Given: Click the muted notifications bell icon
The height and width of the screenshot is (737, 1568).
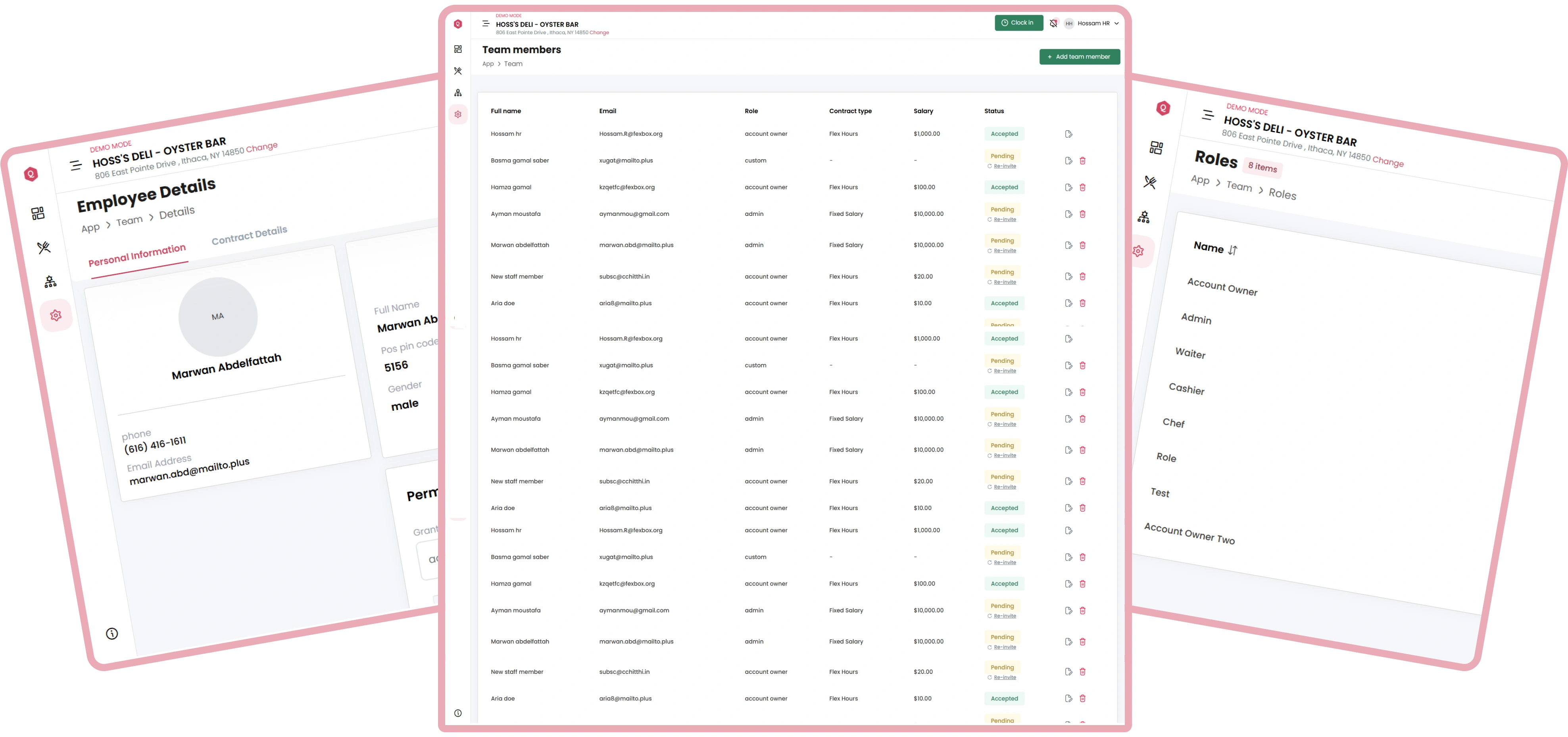Looking at the screenshot, I should (1054, 23).
